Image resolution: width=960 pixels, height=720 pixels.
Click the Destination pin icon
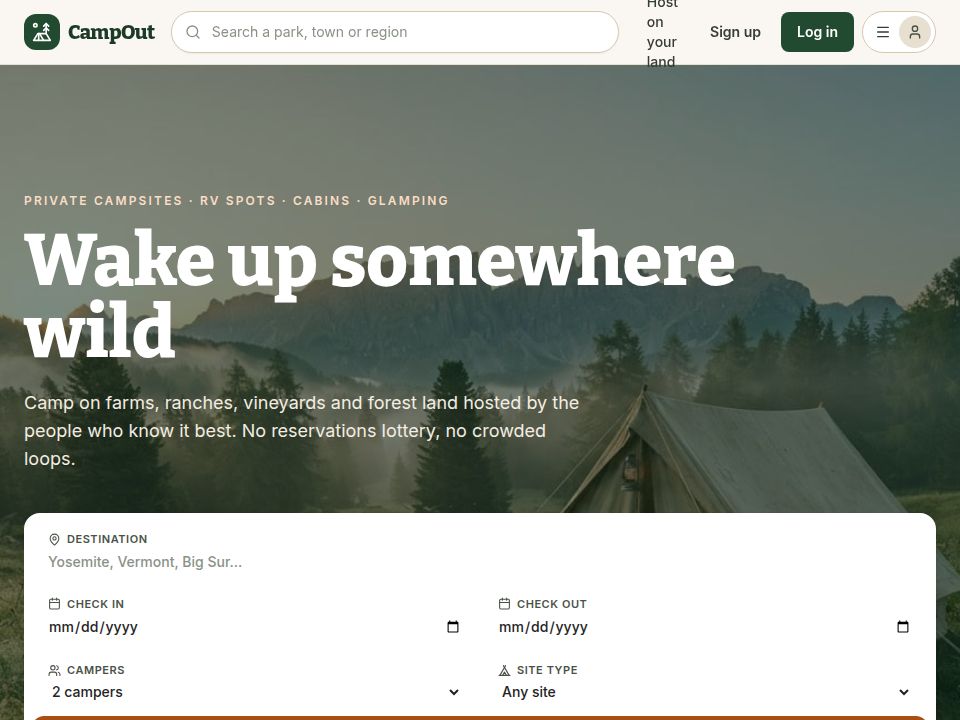(x=54, y=539)
